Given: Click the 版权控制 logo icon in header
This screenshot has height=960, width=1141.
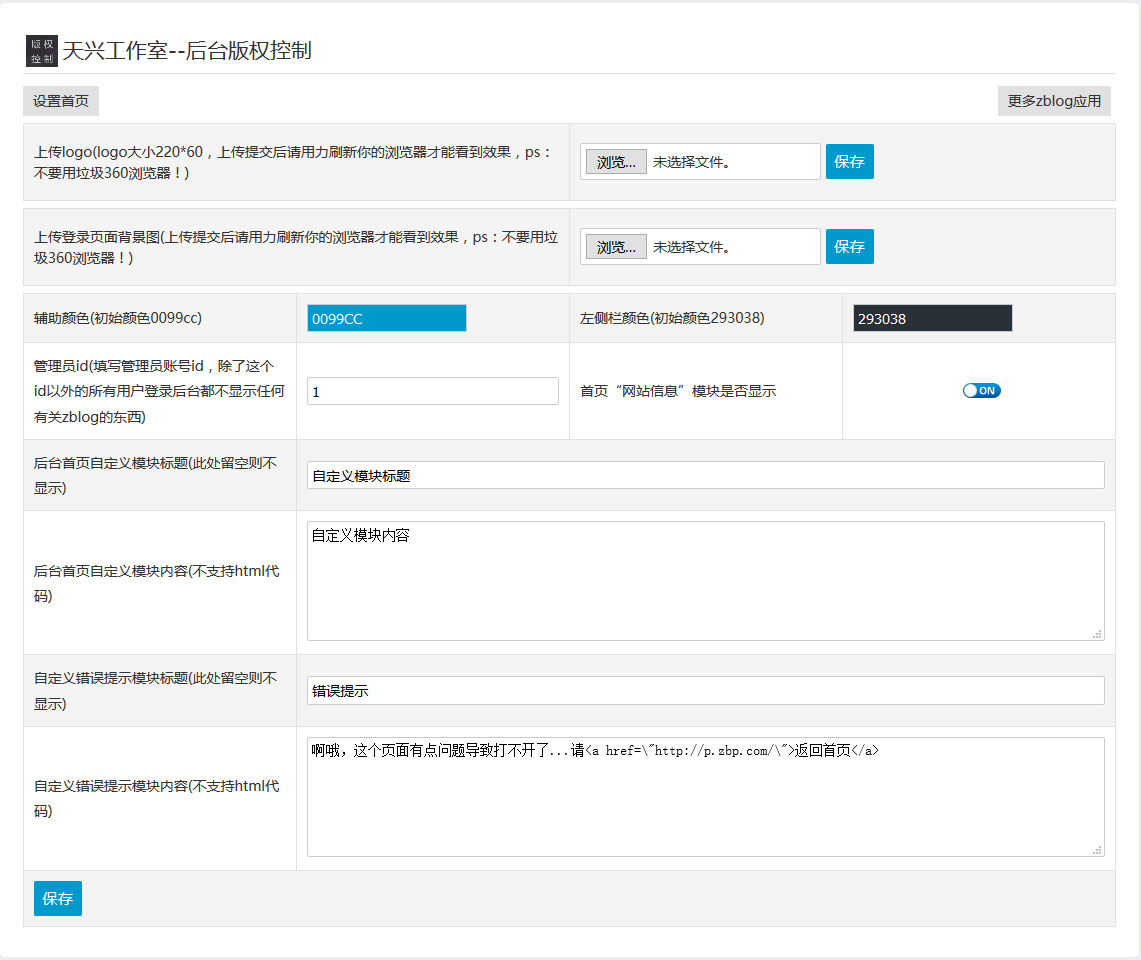Looking at the screenshot, I should coord(42,51).
